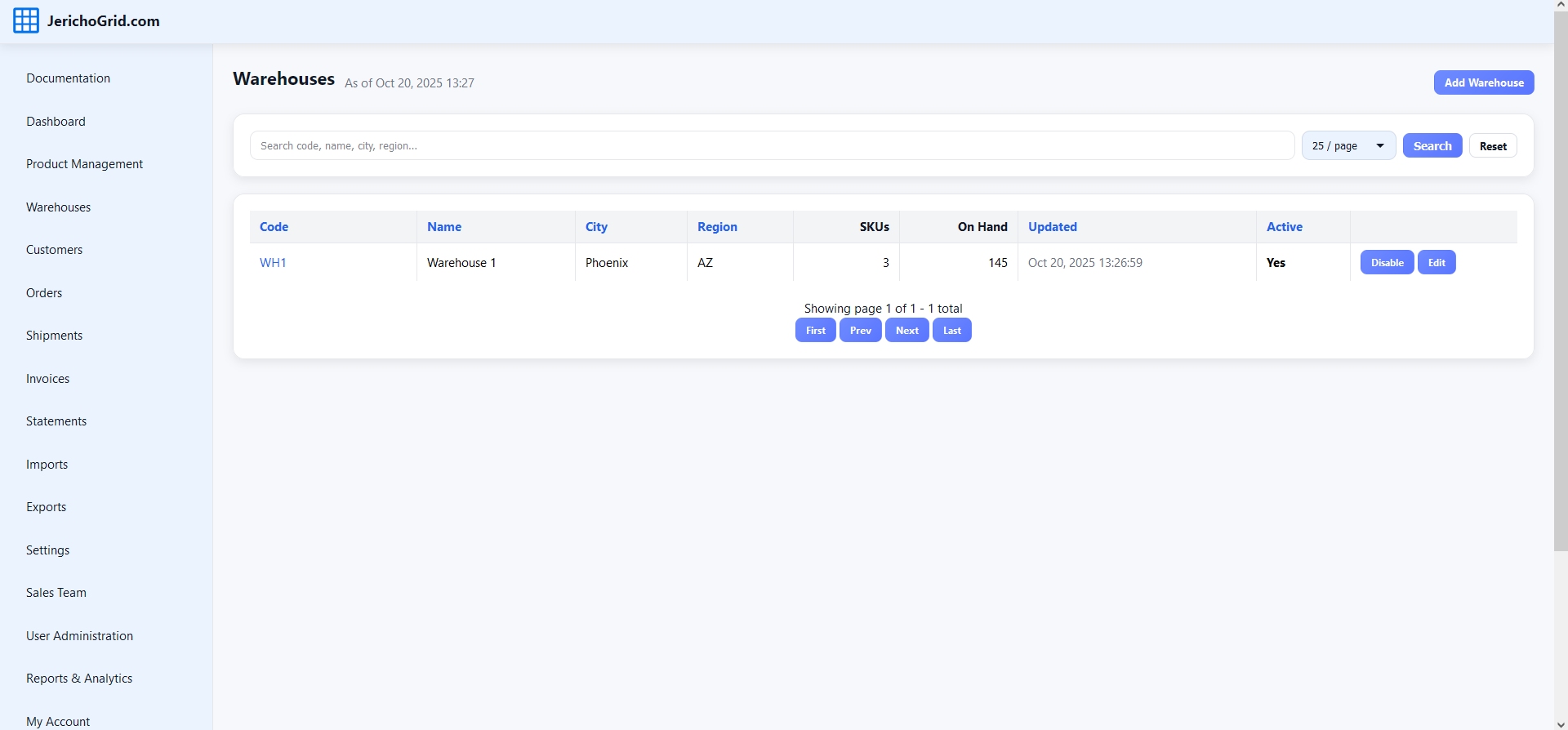Screen dimensions: 1568x730
Task: Reset the warehouse search filters
Action: pyautogui.click(x=1492, y=146)
